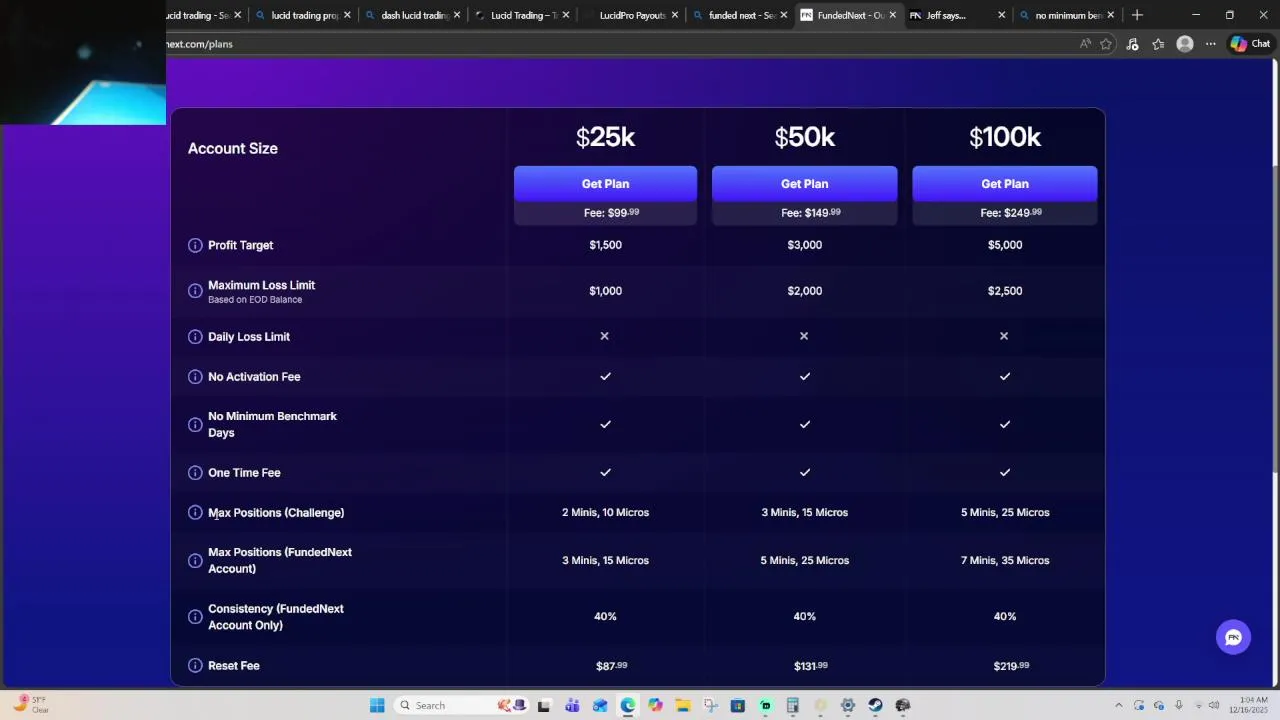Open info icon for Max Positions (Challenge)
Screen dimensions: 1280x720
click(x=195, y=513)
